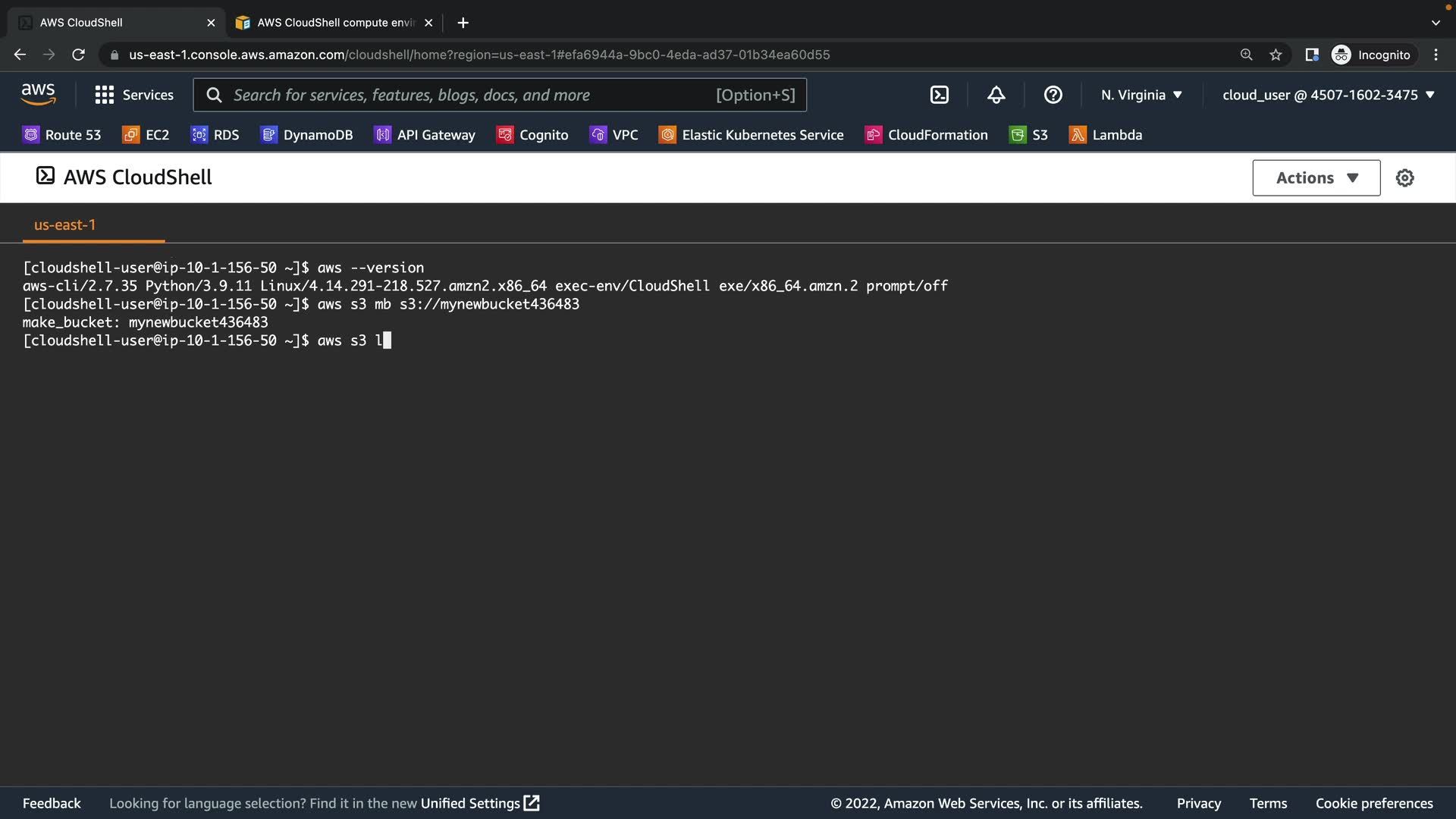The image size is (1456, 819).
Task: Expand the cloud_user account menu
Action: 1328,95
